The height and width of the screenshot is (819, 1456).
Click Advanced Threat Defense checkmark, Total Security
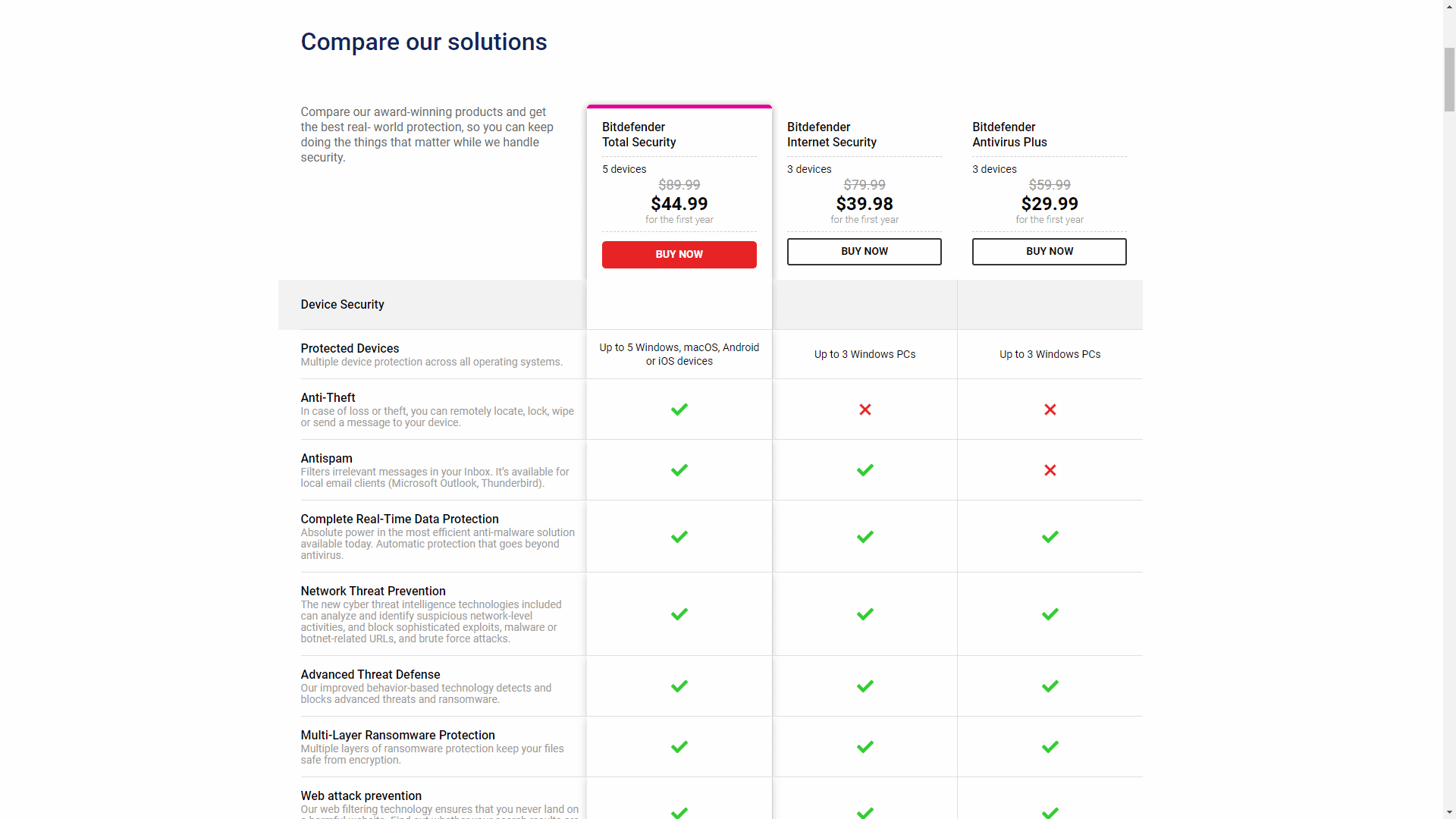point(679,686)
